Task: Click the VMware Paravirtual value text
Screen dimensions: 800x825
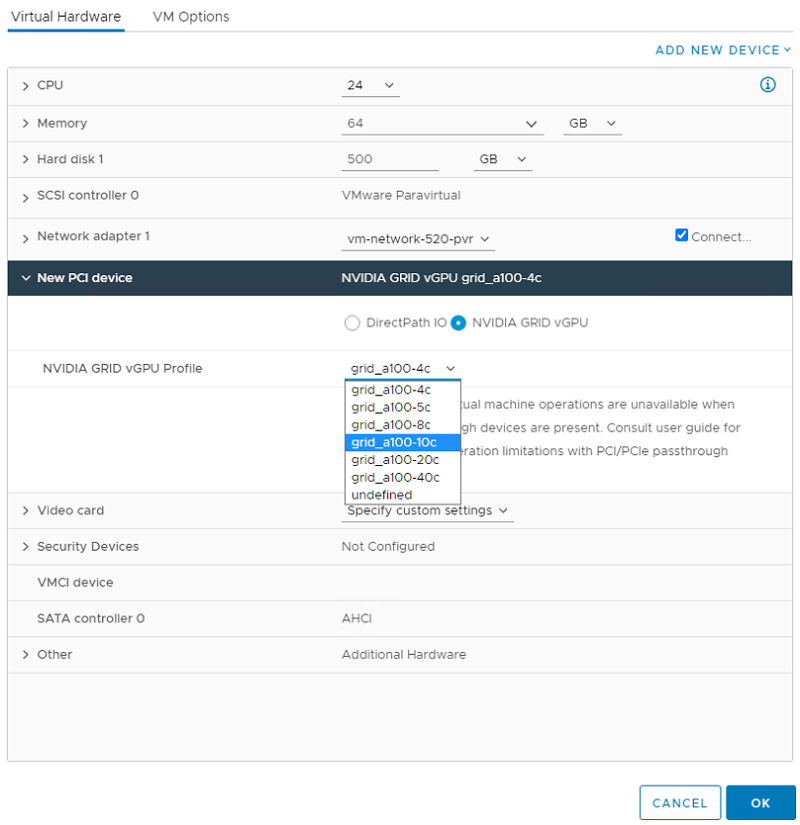Action: click(x=401, y=195)
